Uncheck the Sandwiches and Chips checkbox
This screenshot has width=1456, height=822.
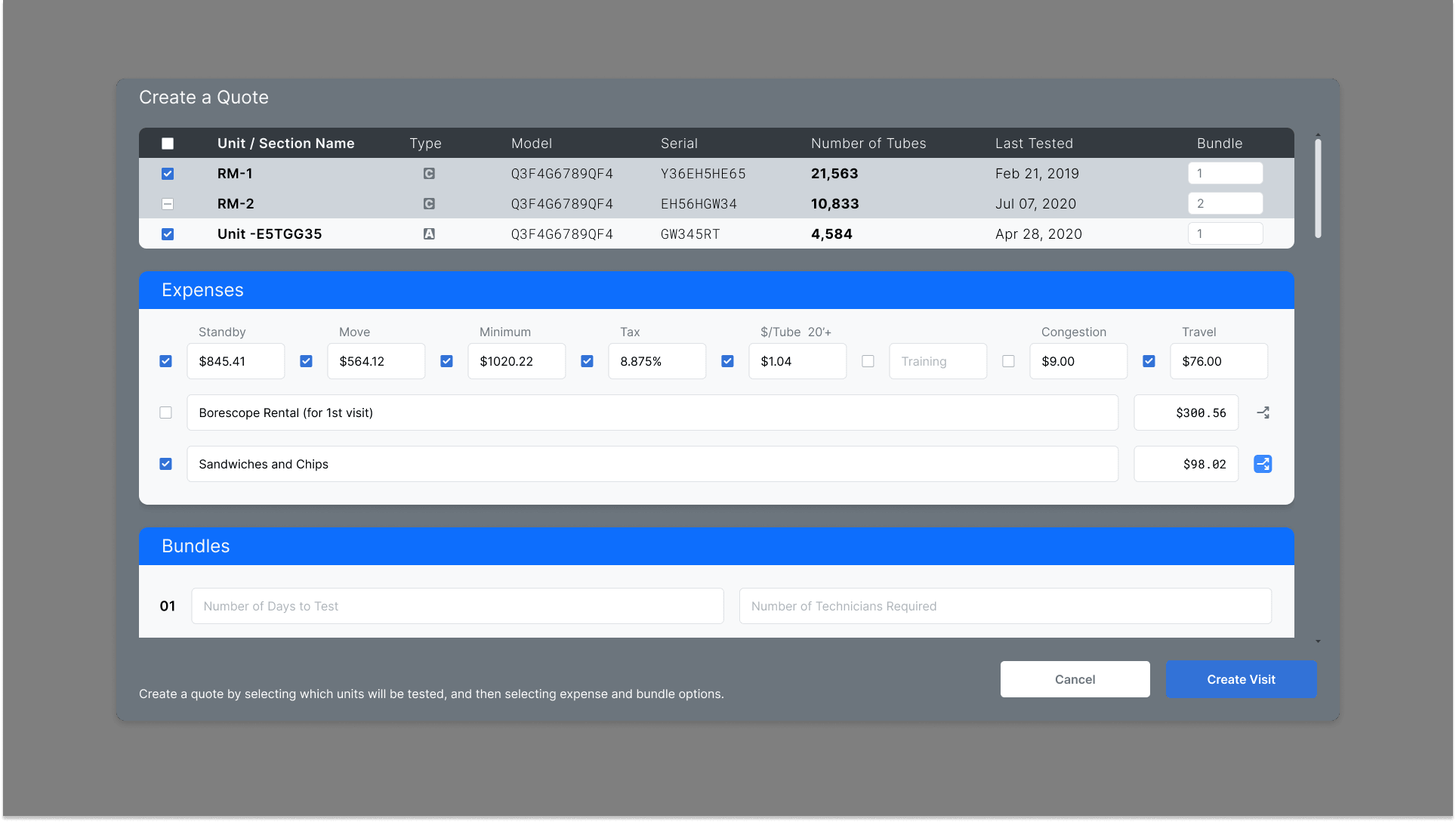166,464
